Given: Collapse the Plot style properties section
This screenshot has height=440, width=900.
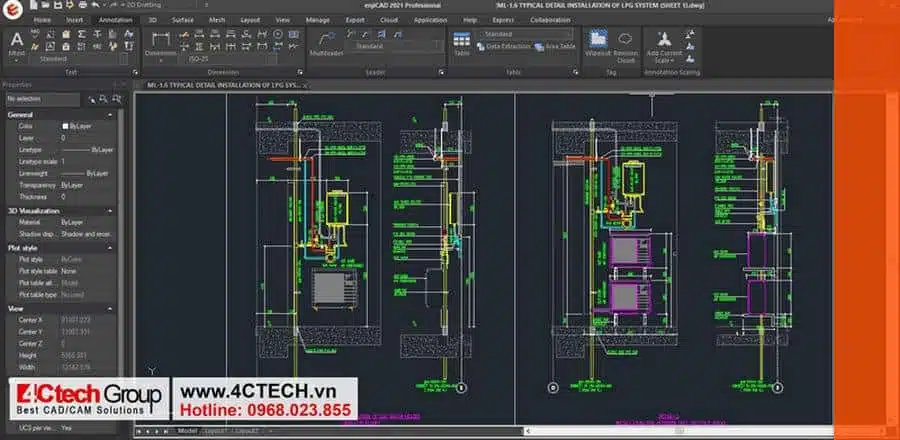Looking at the screenshot, I should [110, 248].
